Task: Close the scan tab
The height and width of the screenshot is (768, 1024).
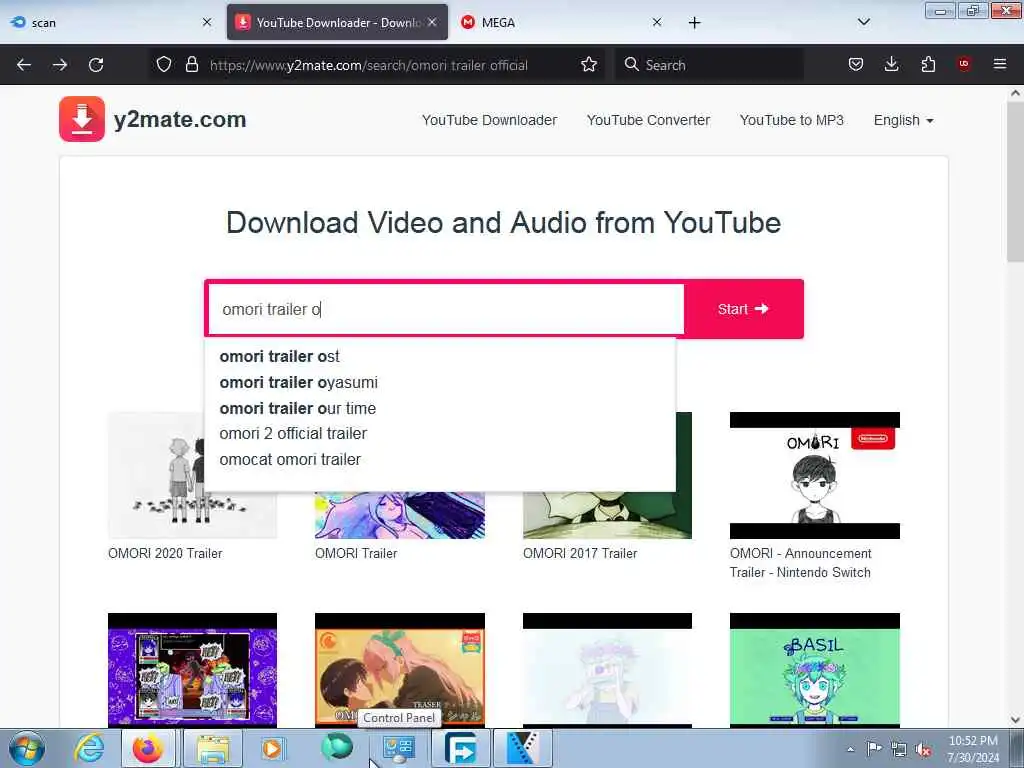Action: [207, 22]
